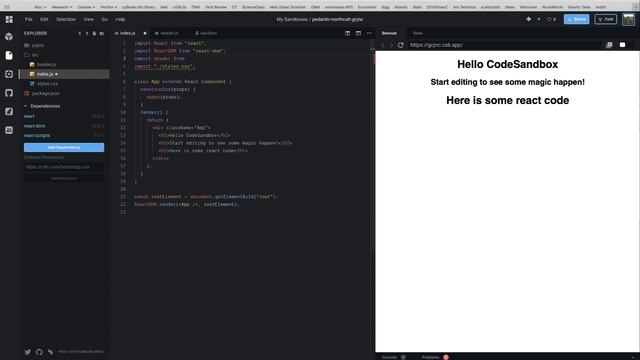640x360 pixels.
Task: Click the browser back arrow in preview
Action: point(383,45)
